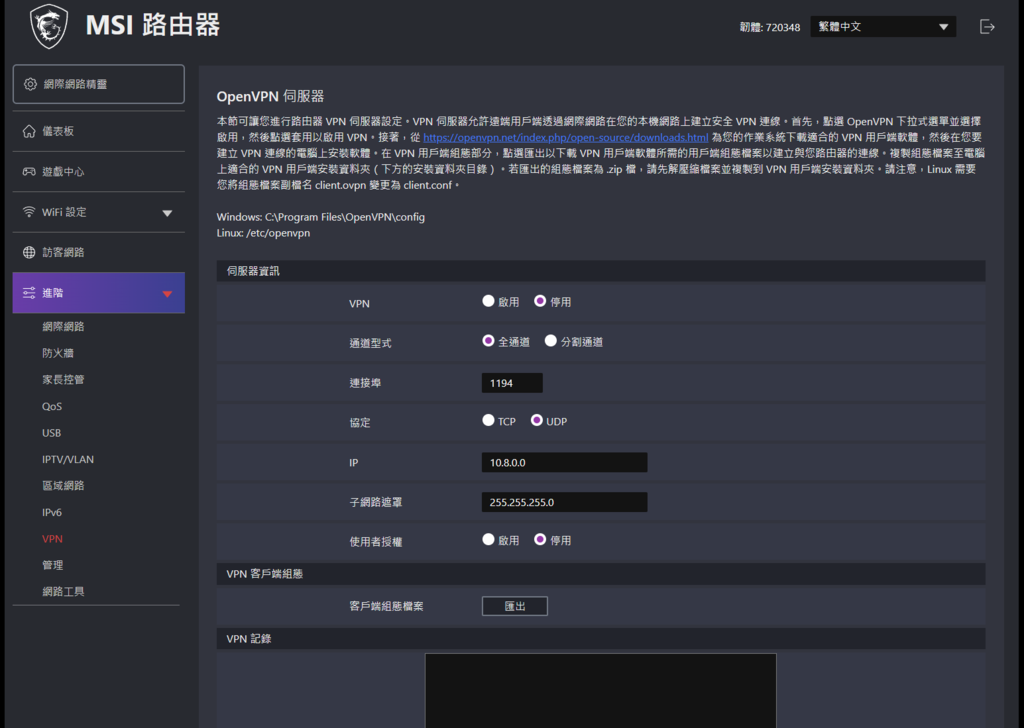
Task: Collapse the 進階 menu red arrow
Action: pos(167,294)
